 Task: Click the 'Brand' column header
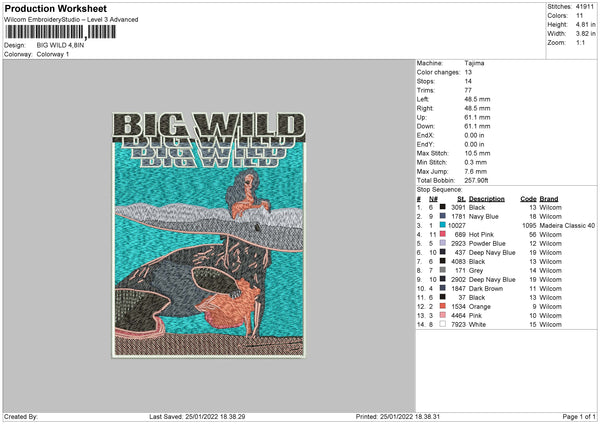point(549,199)
